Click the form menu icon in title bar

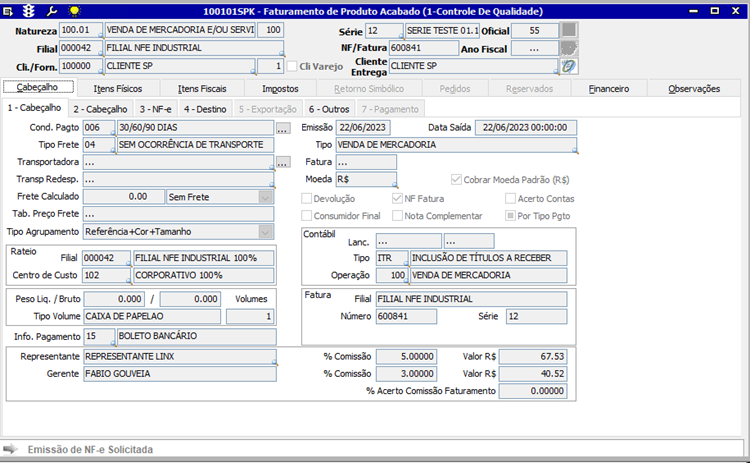point(9,10)
